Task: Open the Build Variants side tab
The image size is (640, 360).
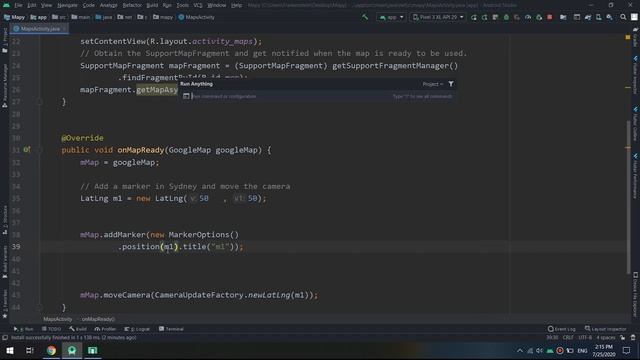Action: [x=4, y=262]
